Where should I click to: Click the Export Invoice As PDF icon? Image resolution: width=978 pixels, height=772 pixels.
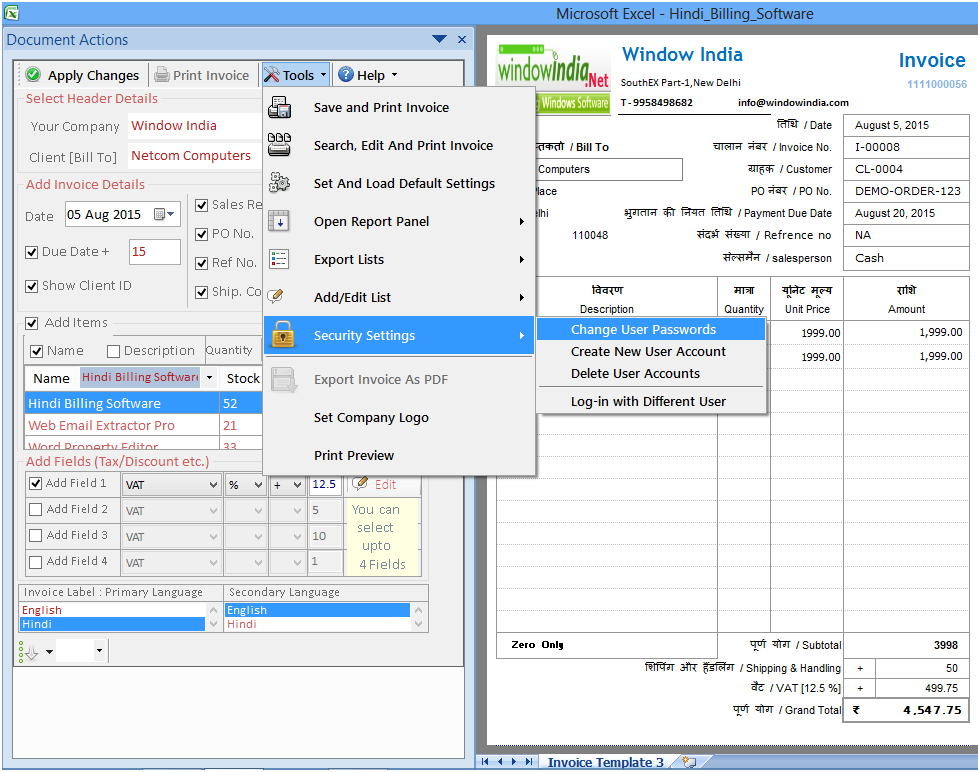click(x=284, y=379)
